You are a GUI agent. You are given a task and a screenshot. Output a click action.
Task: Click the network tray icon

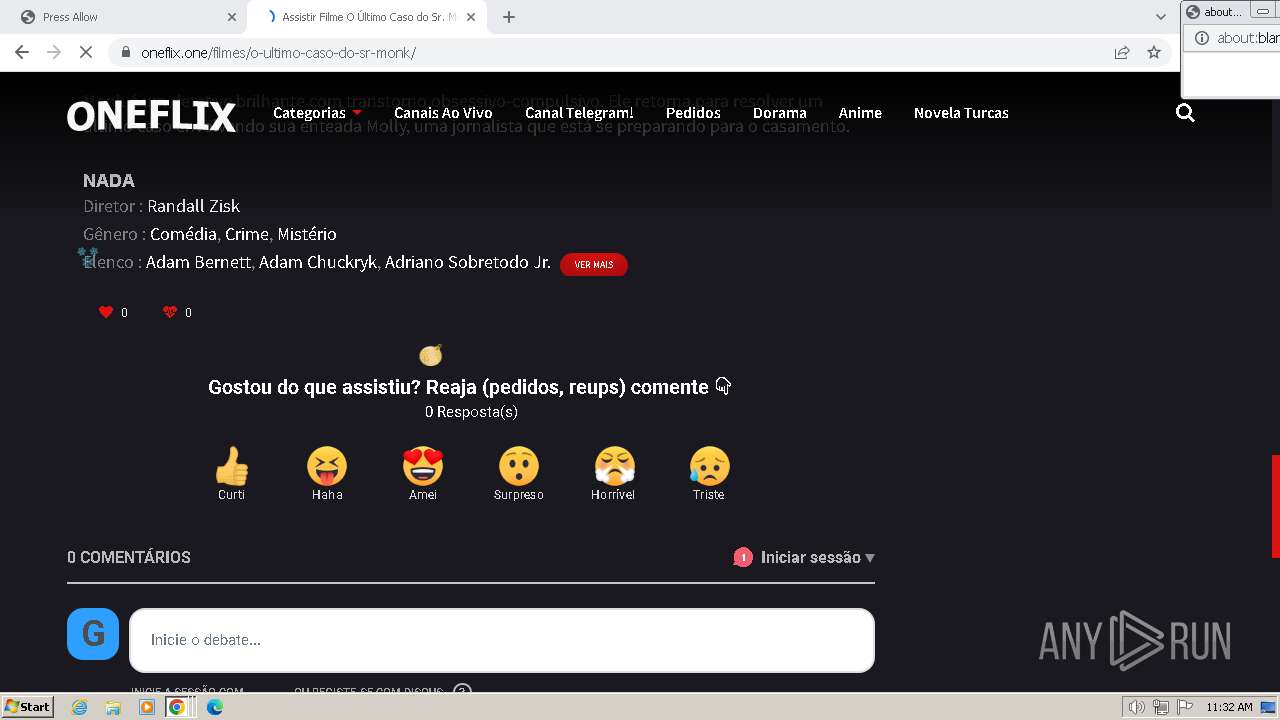(1161, 707)
